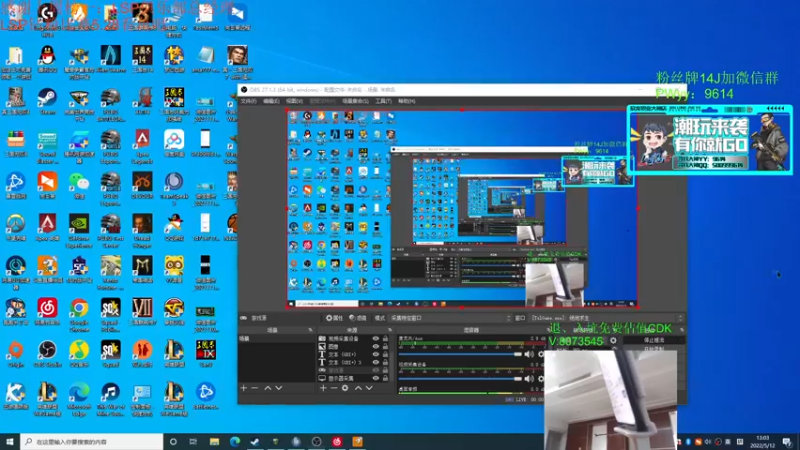Select the 显示器采集 source row
Image resolution: width=800 pixels, height=450 pixels.
(x=353, y=379)
